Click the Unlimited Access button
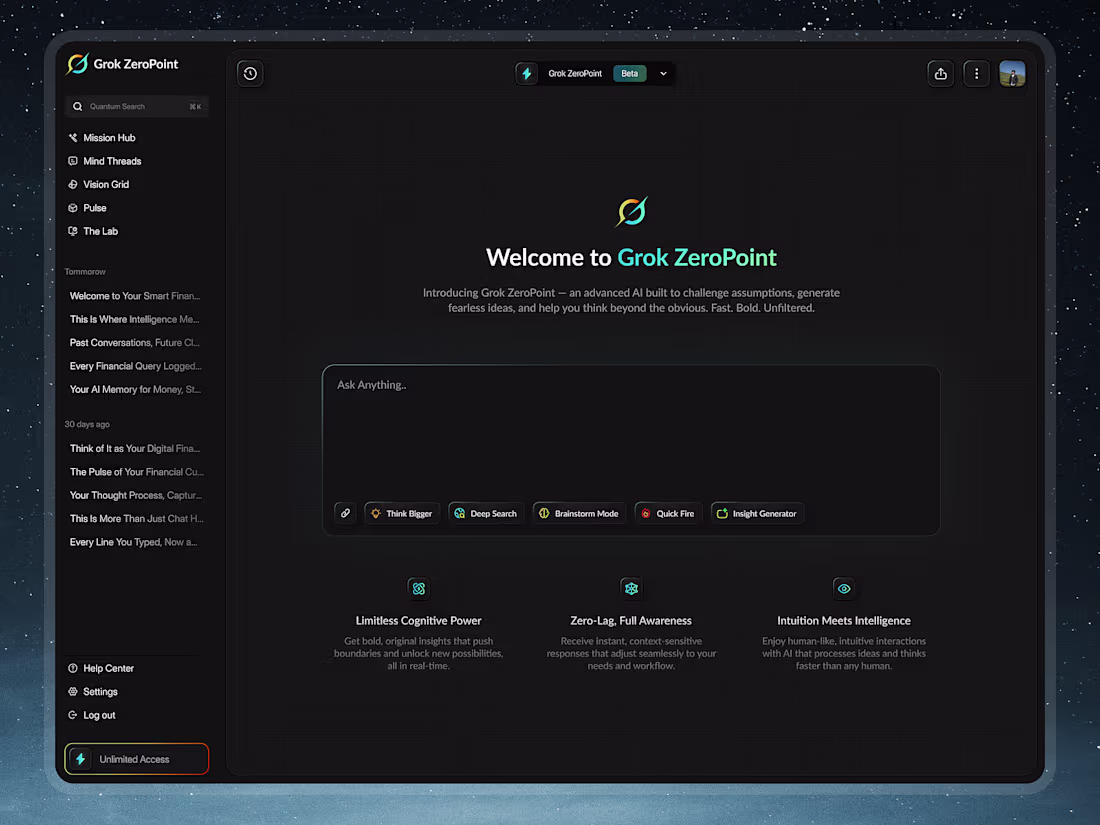 (136, 758)
